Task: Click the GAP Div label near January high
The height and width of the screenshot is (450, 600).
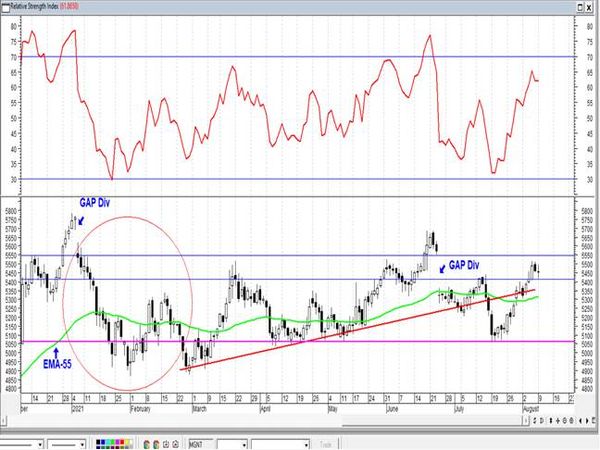Action: pyautogui.click(x=94, y=203)
